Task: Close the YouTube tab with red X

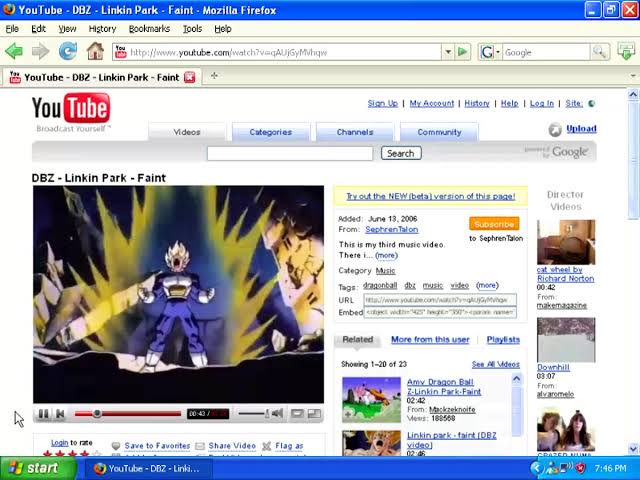Action: click(190, 77)
